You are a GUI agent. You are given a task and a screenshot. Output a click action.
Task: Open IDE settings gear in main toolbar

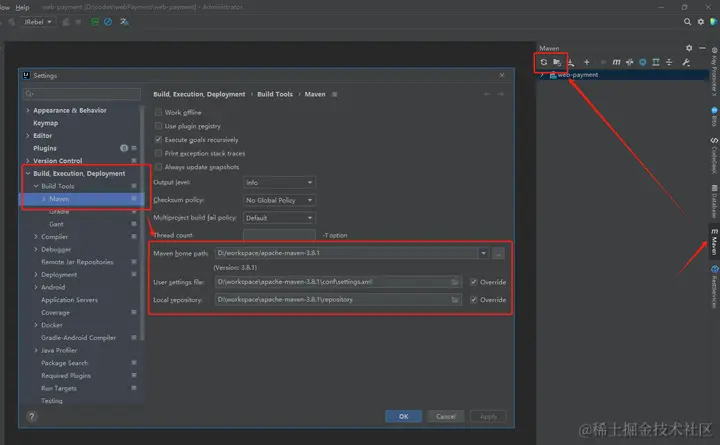[x=701, y=22]
